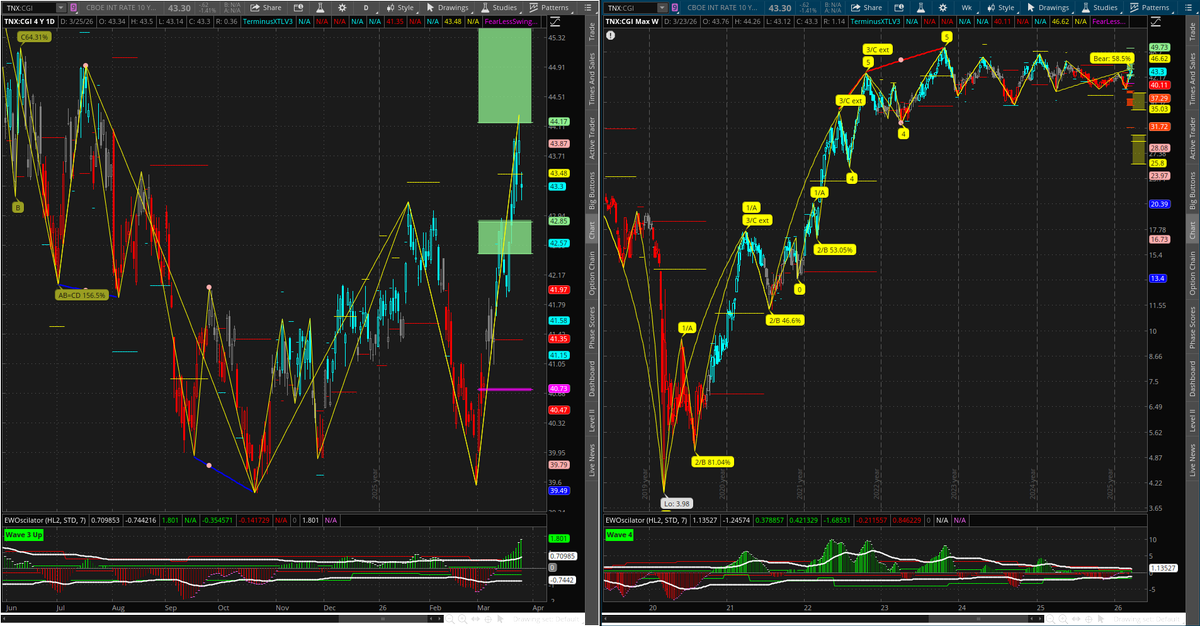Image resolution: width=1200 pixels, height=626 pixels.
Task: Open the right chart news/calendar icon
Action: pos(899,8)
